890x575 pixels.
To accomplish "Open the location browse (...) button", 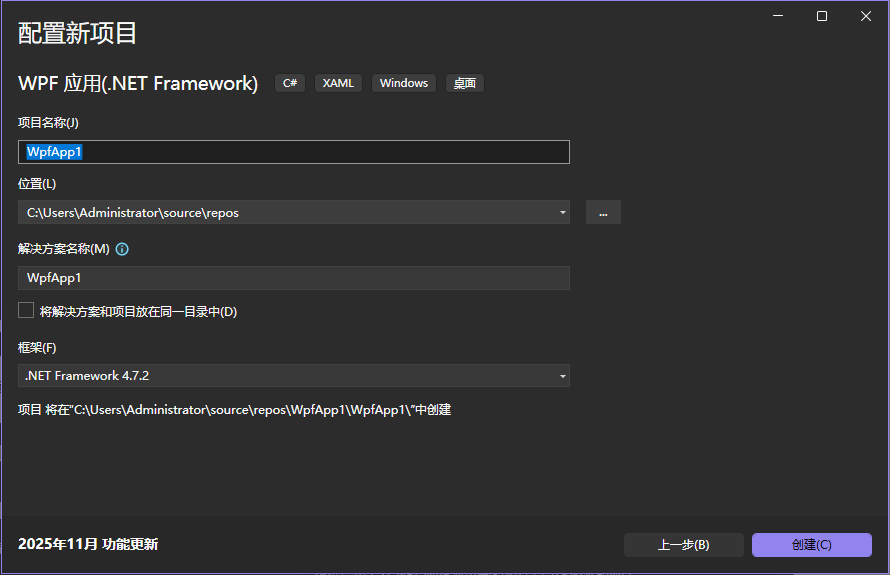I will coord(603,212).
